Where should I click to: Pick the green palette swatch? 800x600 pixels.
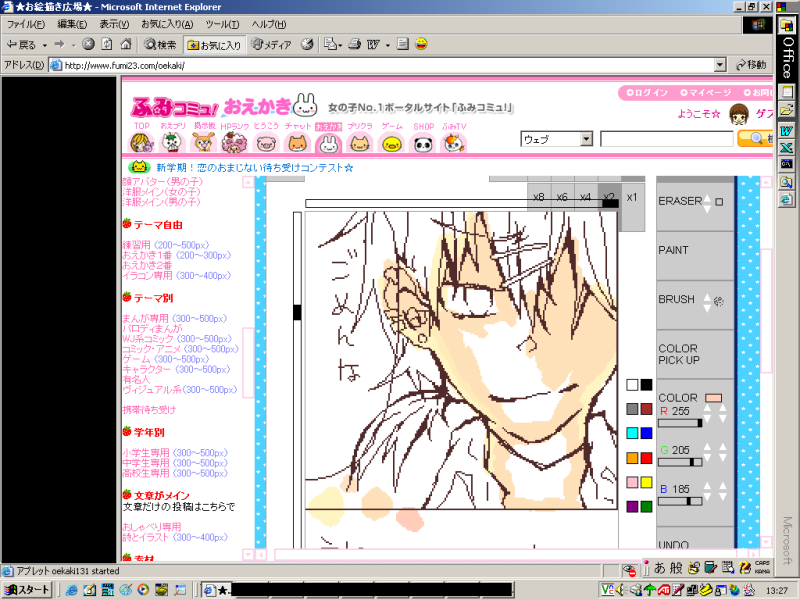(646, 507)
